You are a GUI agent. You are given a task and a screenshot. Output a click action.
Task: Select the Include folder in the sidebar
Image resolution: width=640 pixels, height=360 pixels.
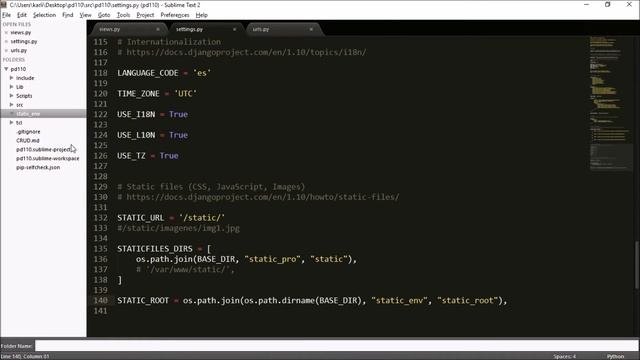(x=25, y=78)
